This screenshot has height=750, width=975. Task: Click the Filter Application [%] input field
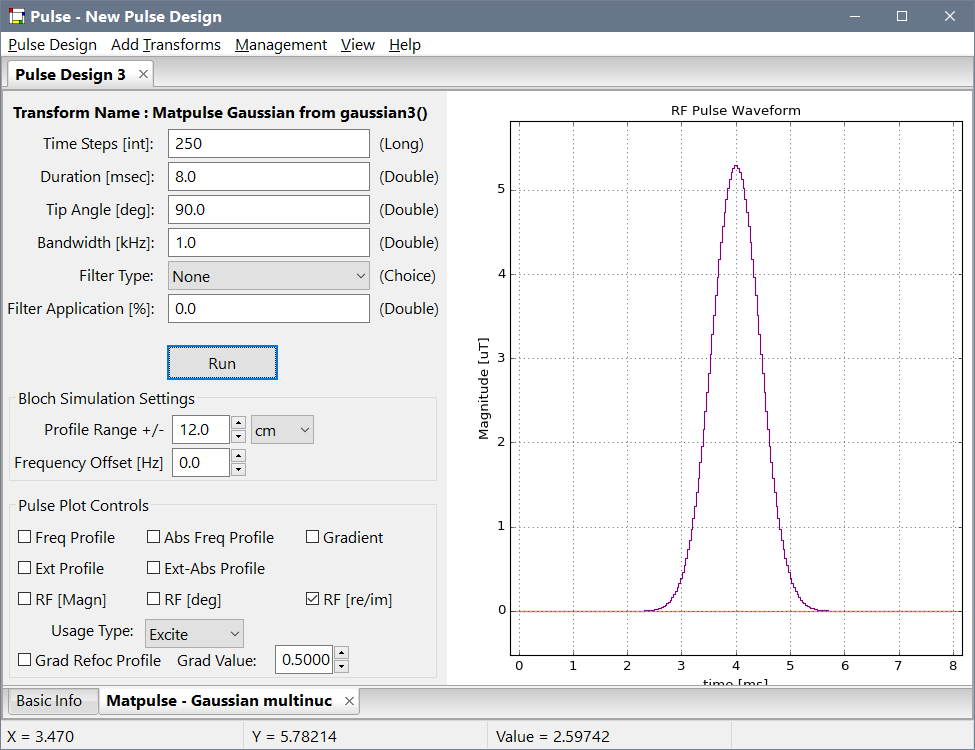269,308
